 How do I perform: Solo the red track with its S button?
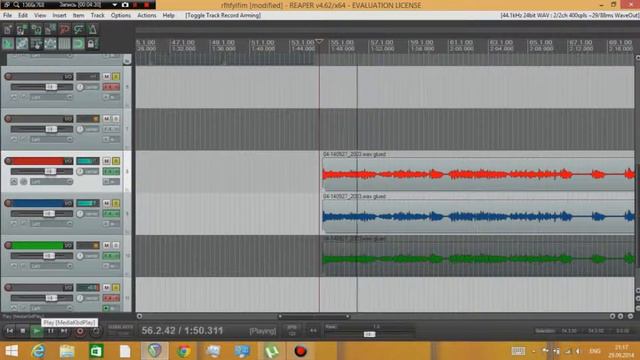pos(116,161)
